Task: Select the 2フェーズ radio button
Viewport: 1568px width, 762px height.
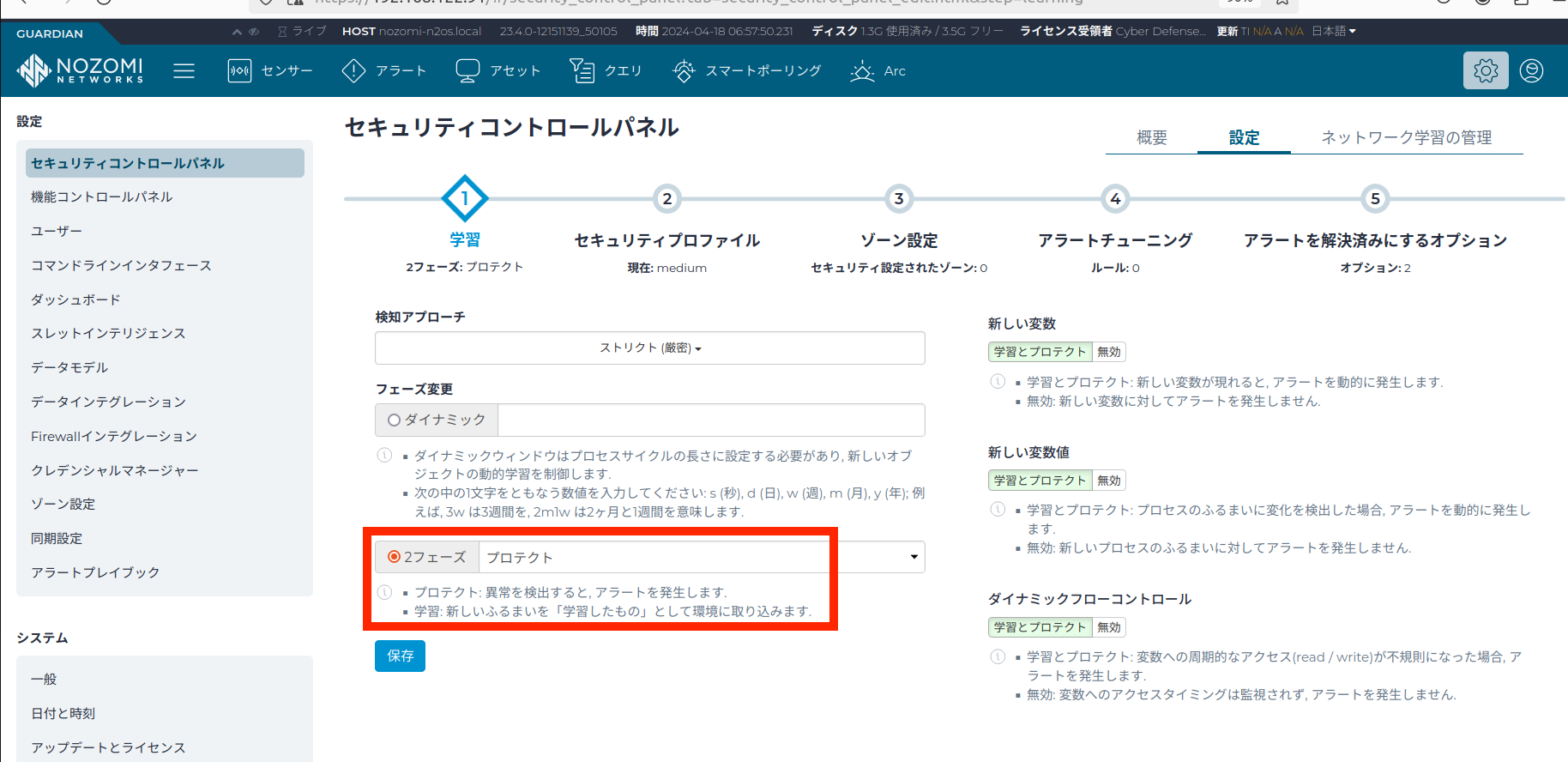Action: (395, 557)
